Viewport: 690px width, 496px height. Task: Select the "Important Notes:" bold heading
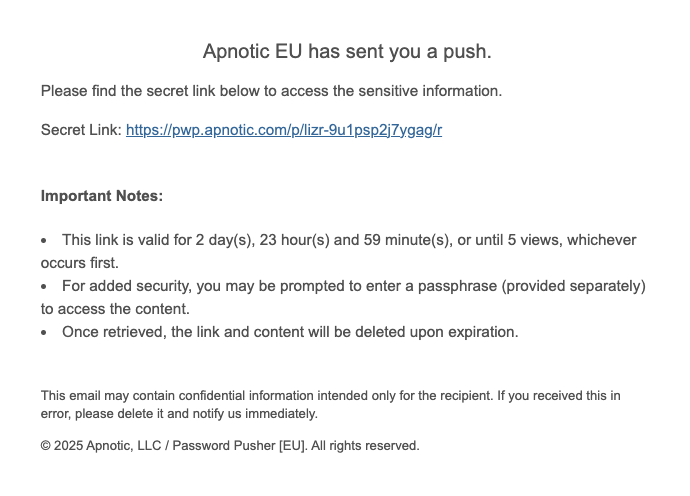click(x=101, y=196)
